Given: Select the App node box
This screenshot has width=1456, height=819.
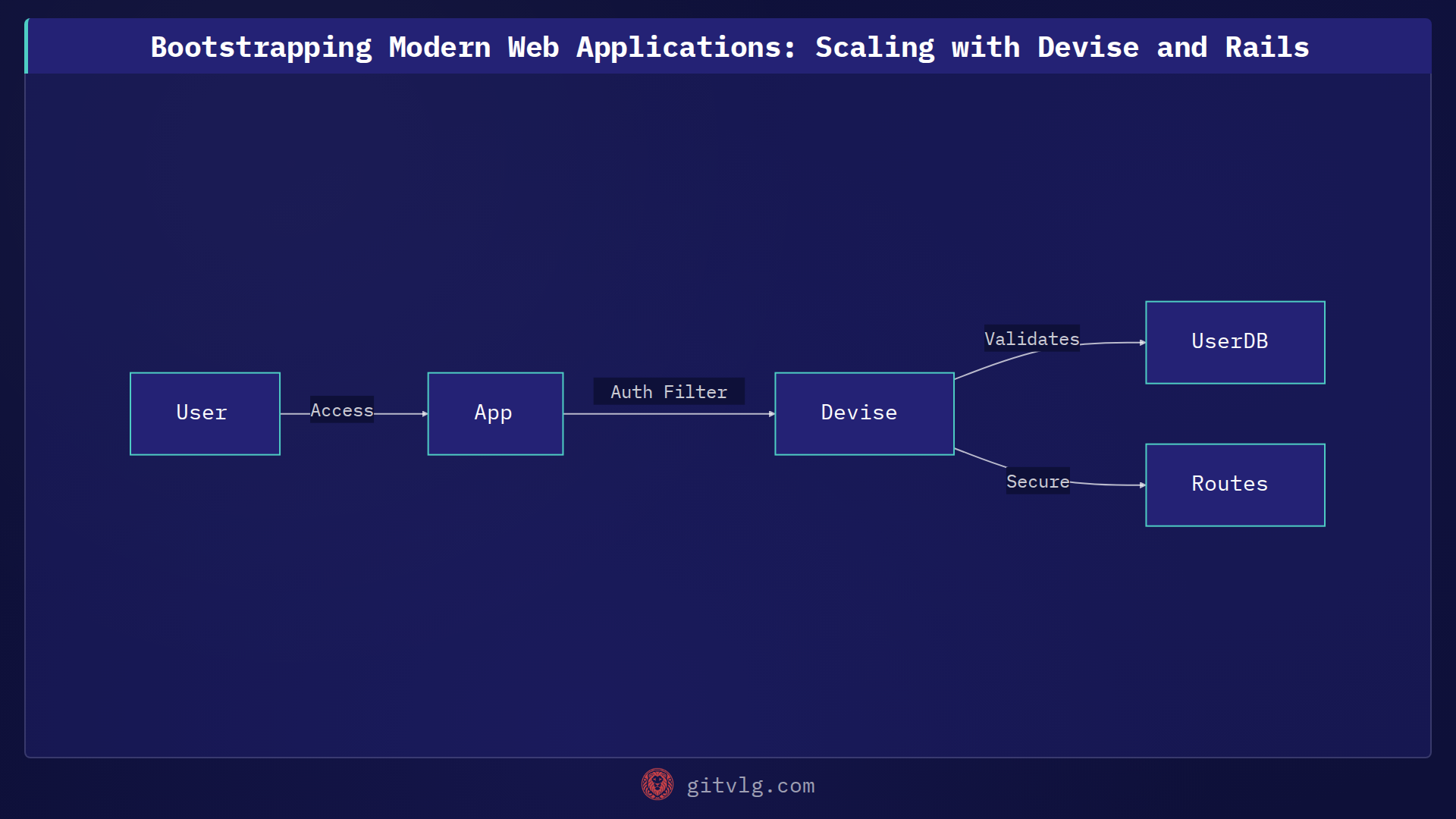Looking at the screenshot, I should pyautogui.click(x=495, y=413).
